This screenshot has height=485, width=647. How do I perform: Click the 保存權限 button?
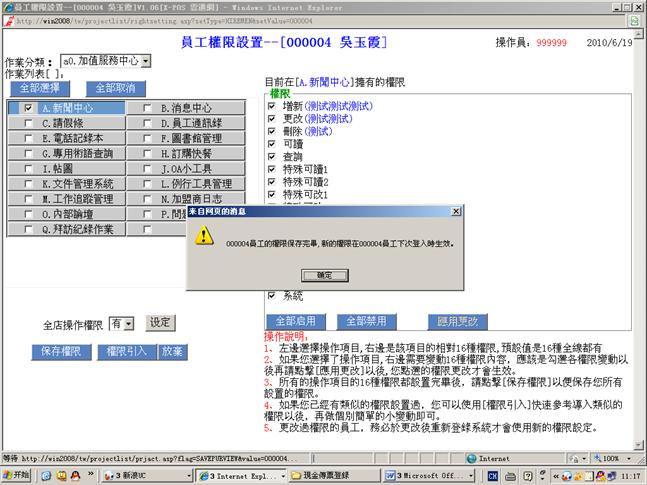pyautogui.click(x=60, y=351)
